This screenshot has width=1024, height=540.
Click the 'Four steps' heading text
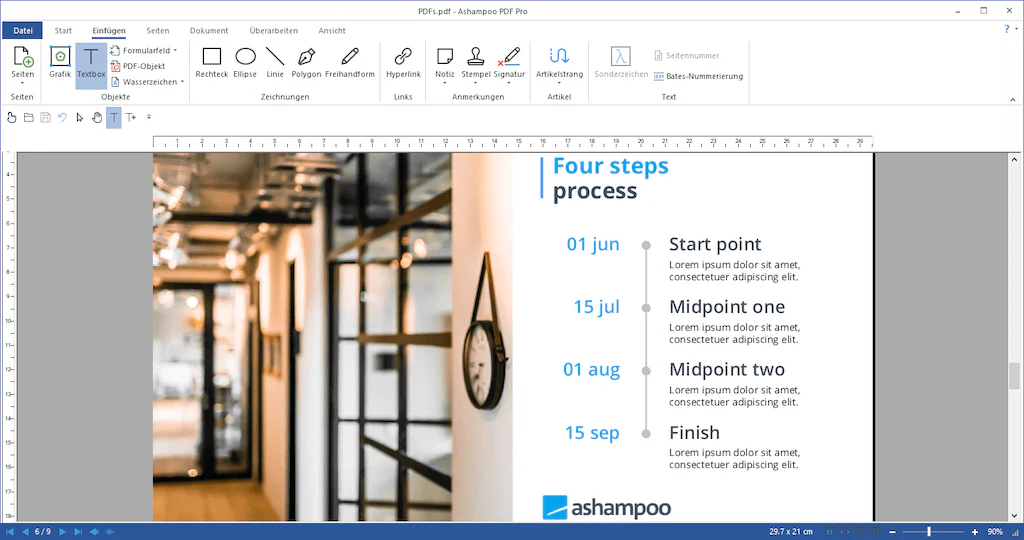(x=611, y=166)
